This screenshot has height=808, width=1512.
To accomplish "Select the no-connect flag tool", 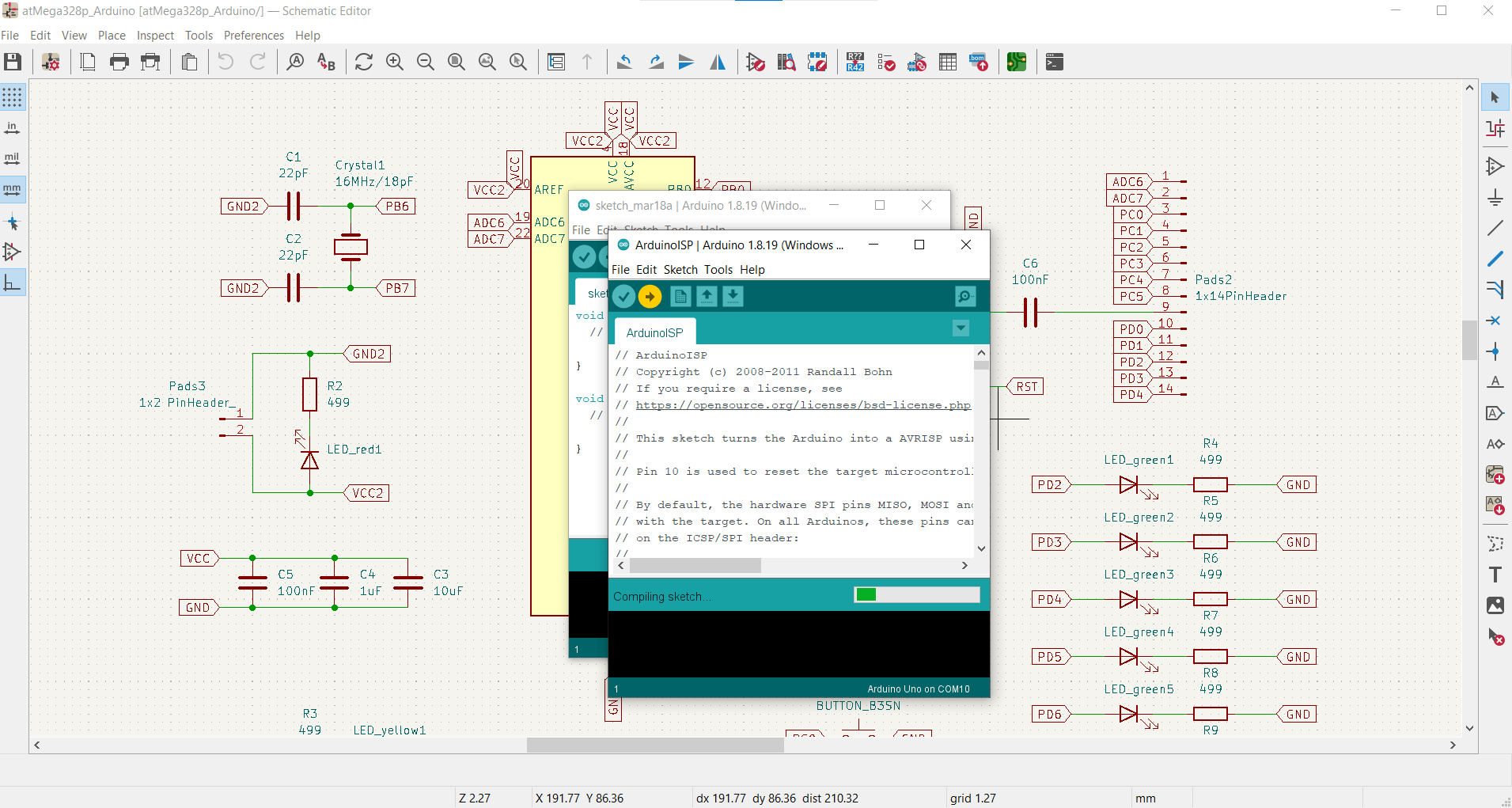I will (1495, 321).
